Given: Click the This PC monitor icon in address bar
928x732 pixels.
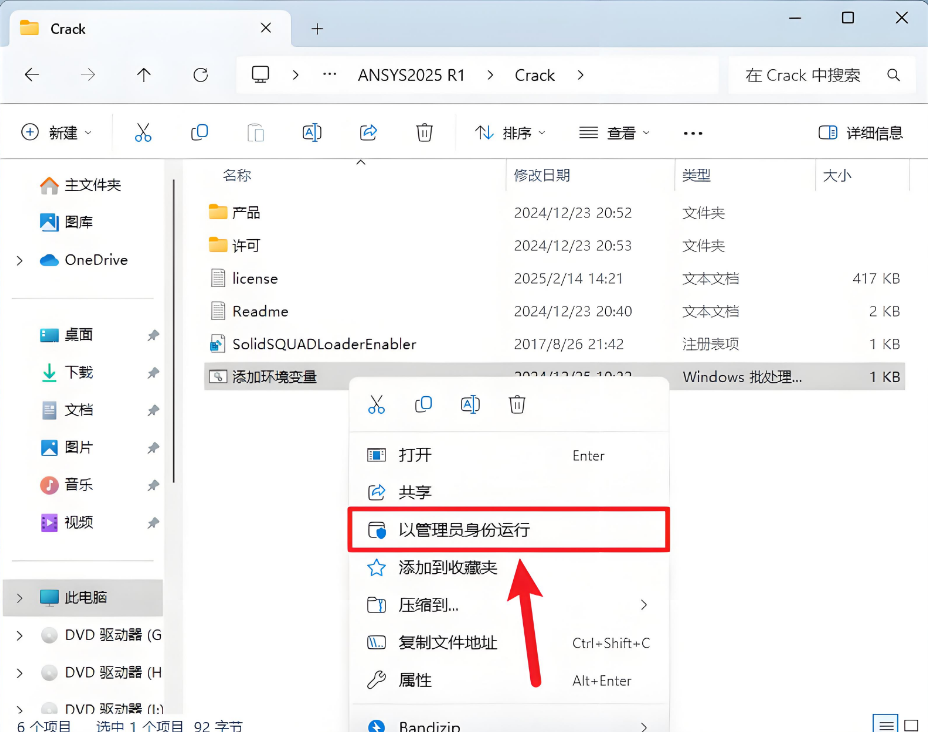Looking at the screenshot, I should click(260, 75).
